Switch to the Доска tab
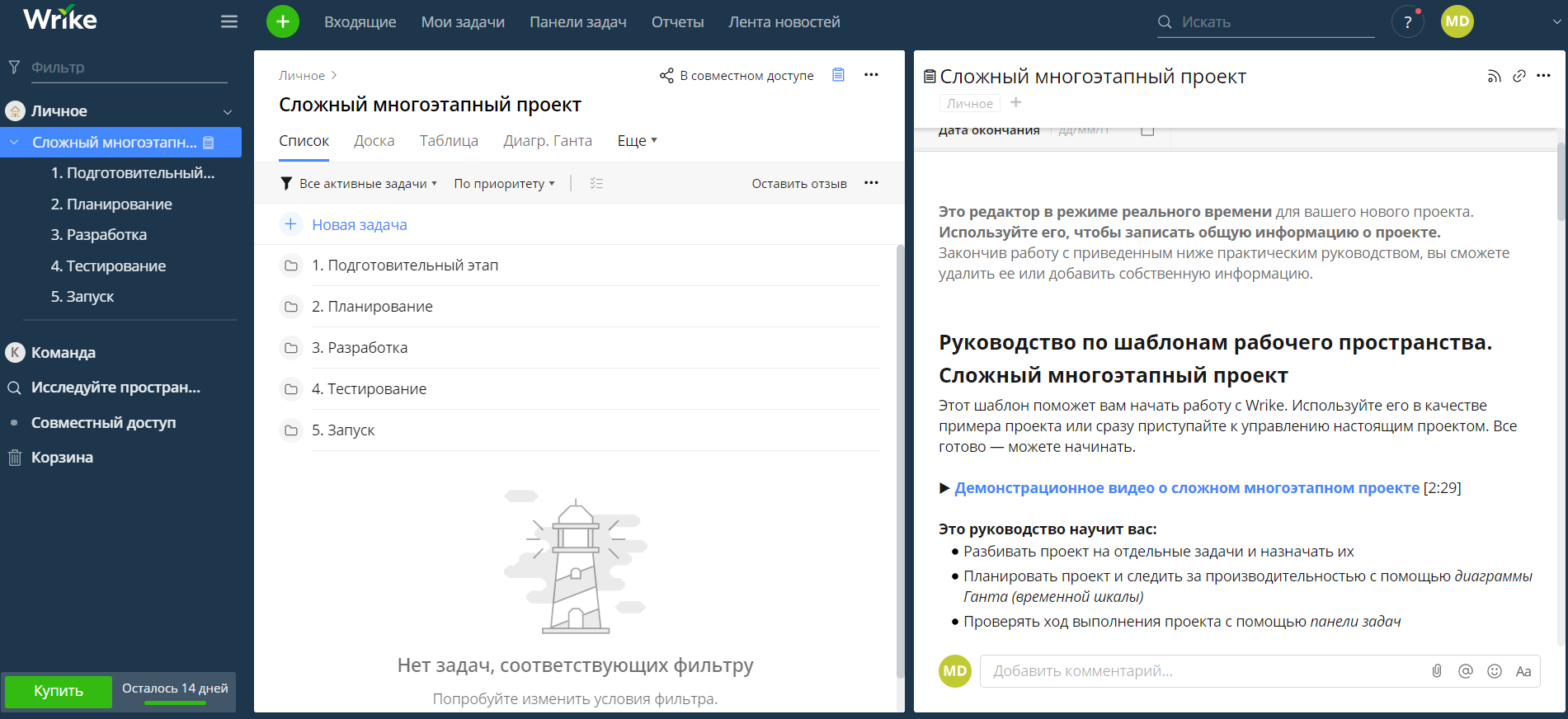Viewport: 1568px width, 719px height. 374,141
